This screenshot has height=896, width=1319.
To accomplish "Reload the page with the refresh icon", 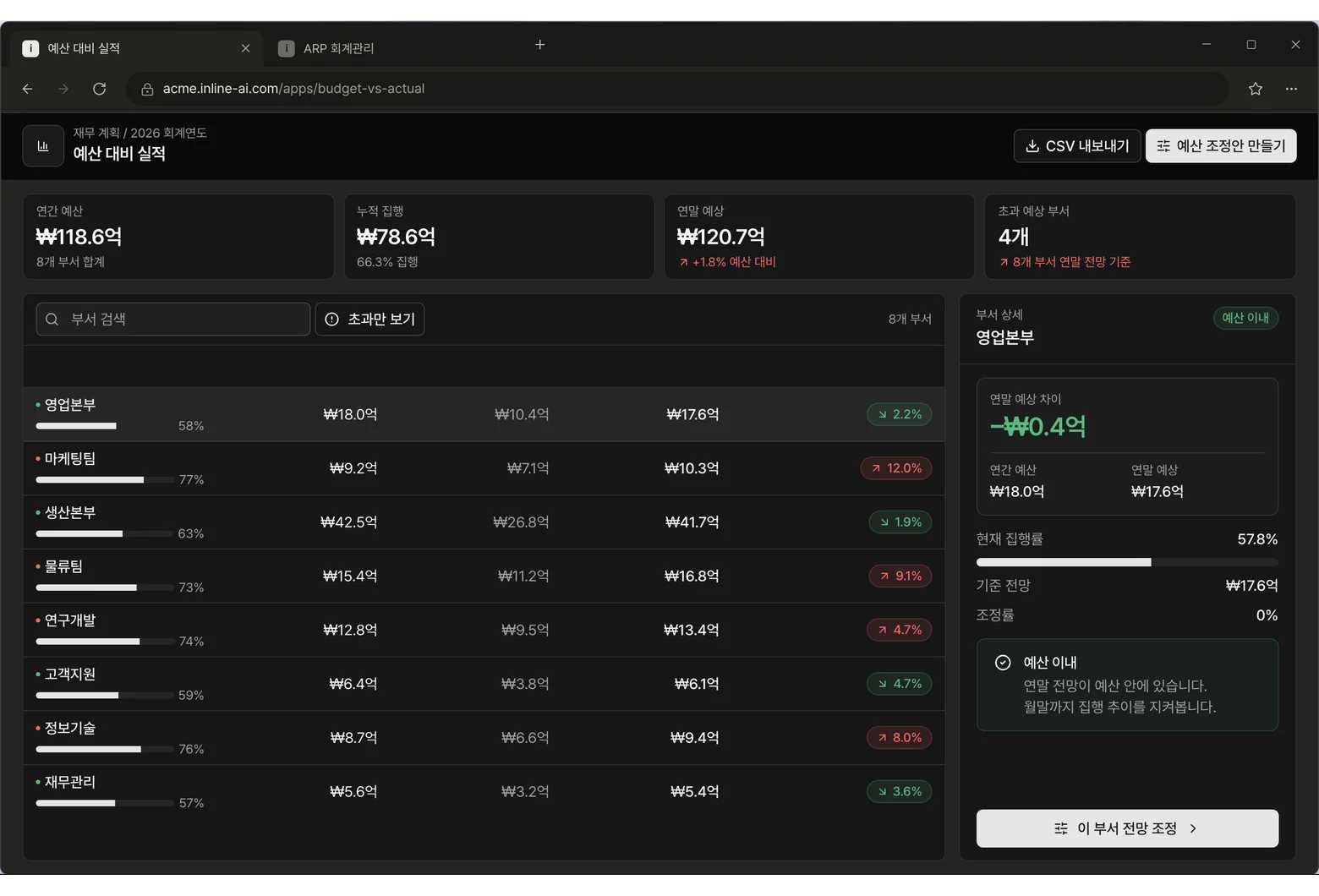I will click(x=99, y=89).
